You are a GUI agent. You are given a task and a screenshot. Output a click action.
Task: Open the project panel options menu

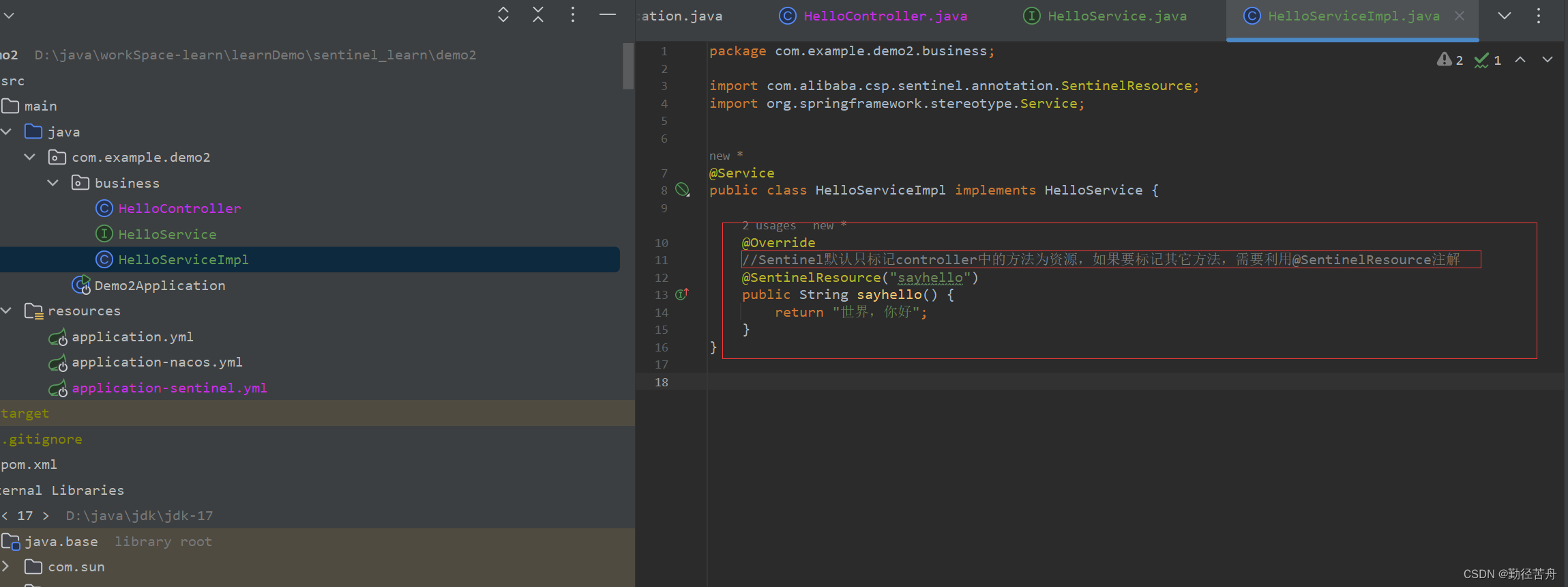(573, 14)
